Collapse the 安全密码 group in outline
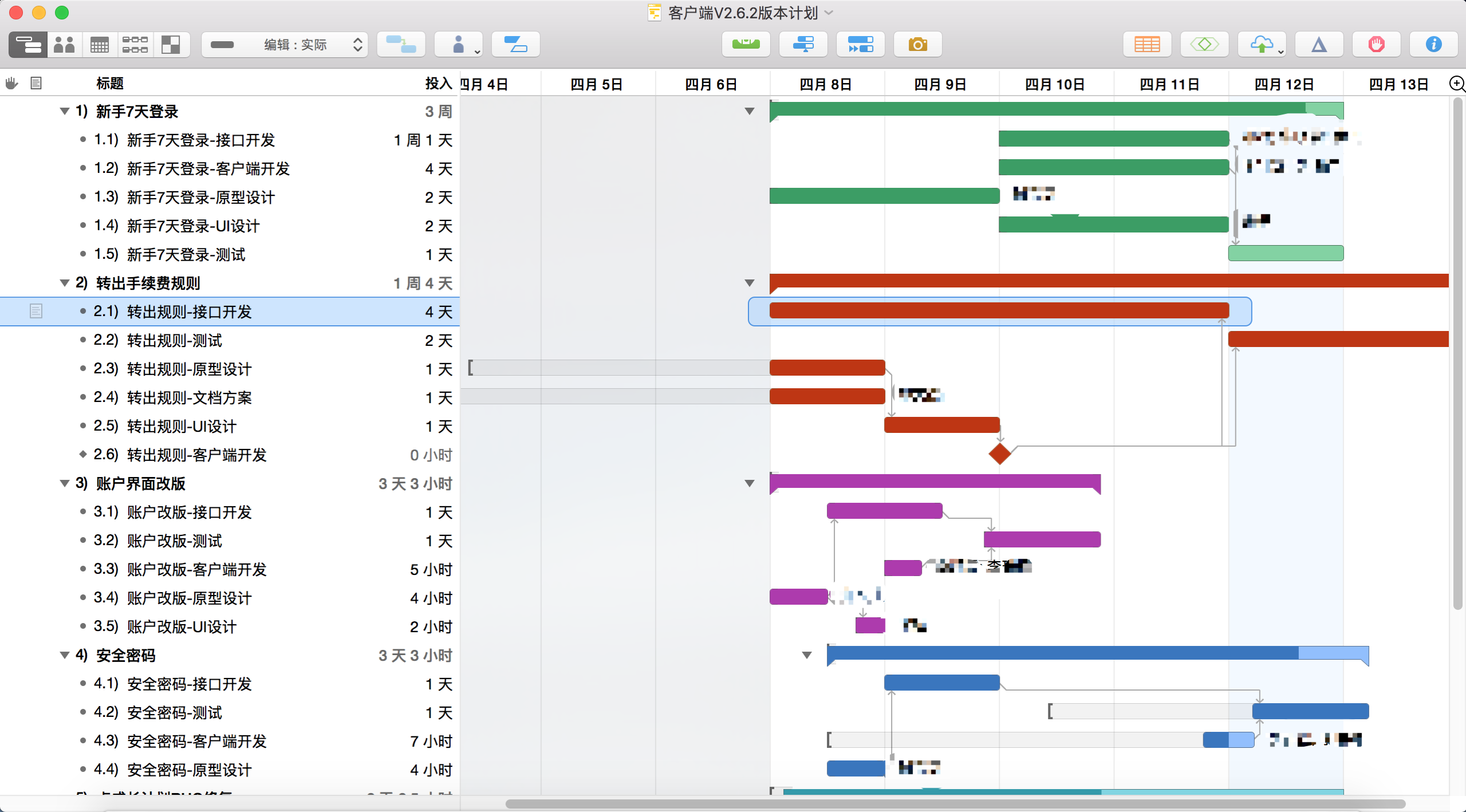Screen dimensions: 1466x812 (x=65, y=655)
